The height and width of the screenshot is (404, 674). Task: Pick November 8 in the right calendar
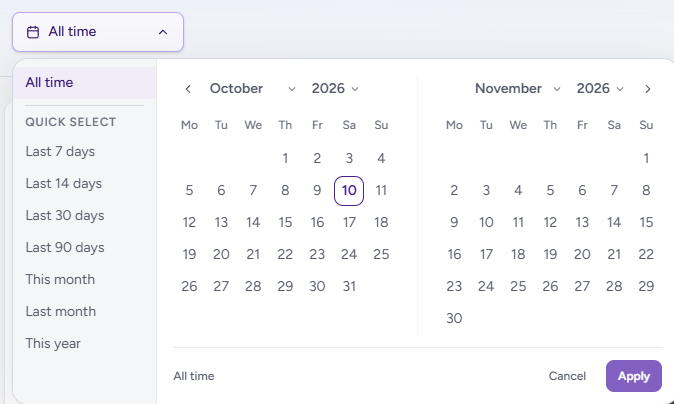(x=646, y=190)
